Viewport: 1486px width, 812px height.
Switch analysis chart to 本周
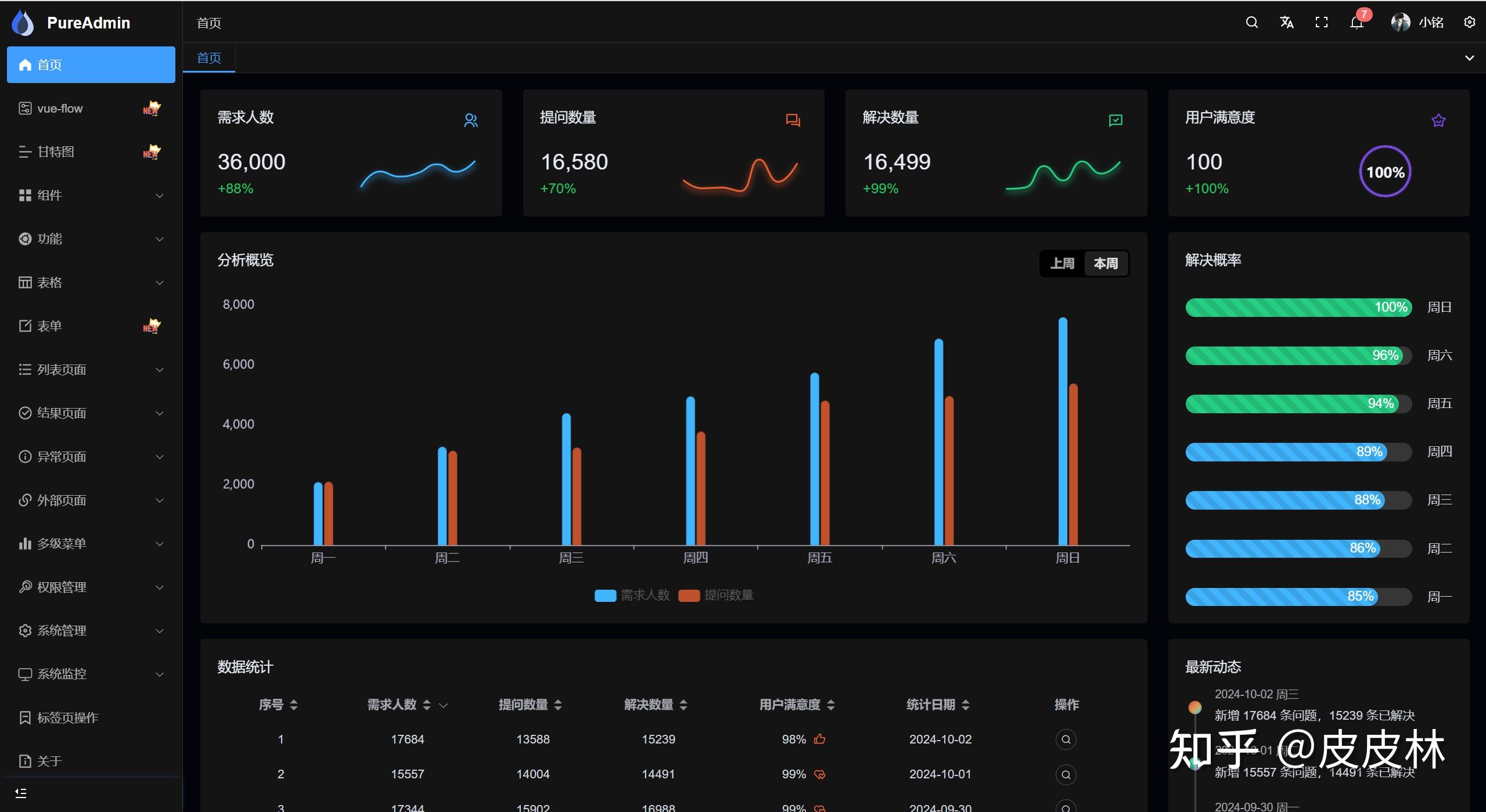pos(1106,264)
